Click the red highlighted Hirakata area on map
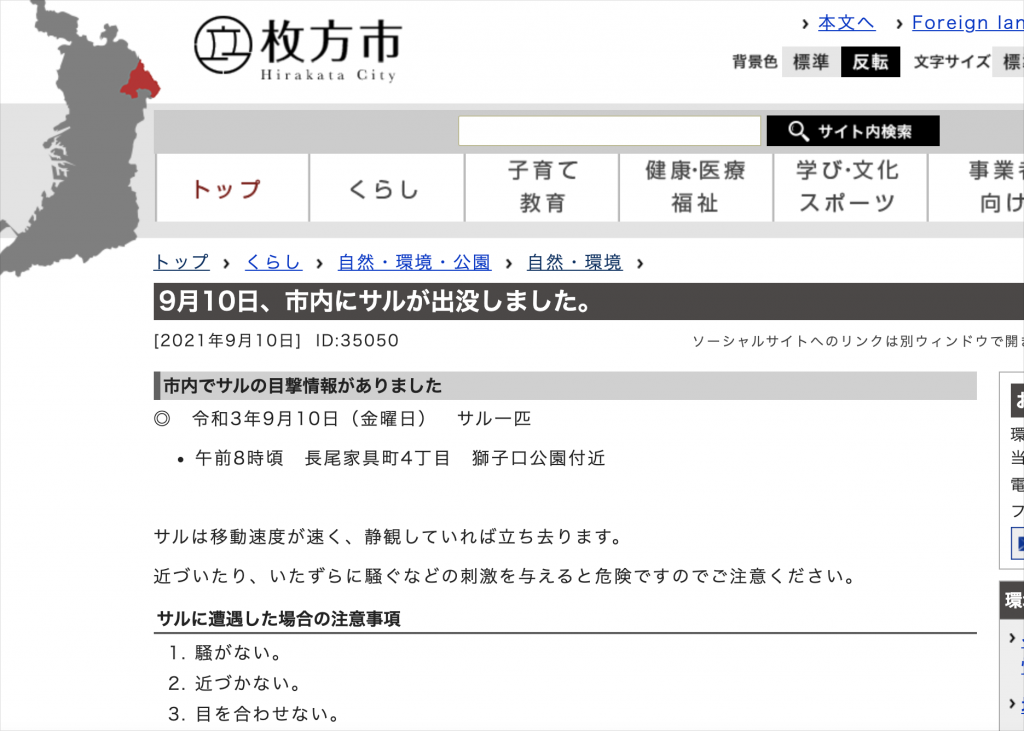1024x731 pixels. [x=140, y=82]
